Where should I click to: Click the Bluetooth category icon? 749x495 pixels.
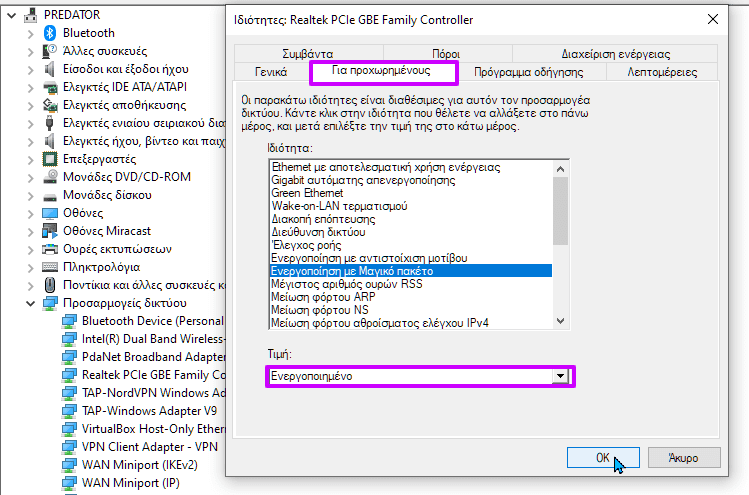(x=50, y=33)
